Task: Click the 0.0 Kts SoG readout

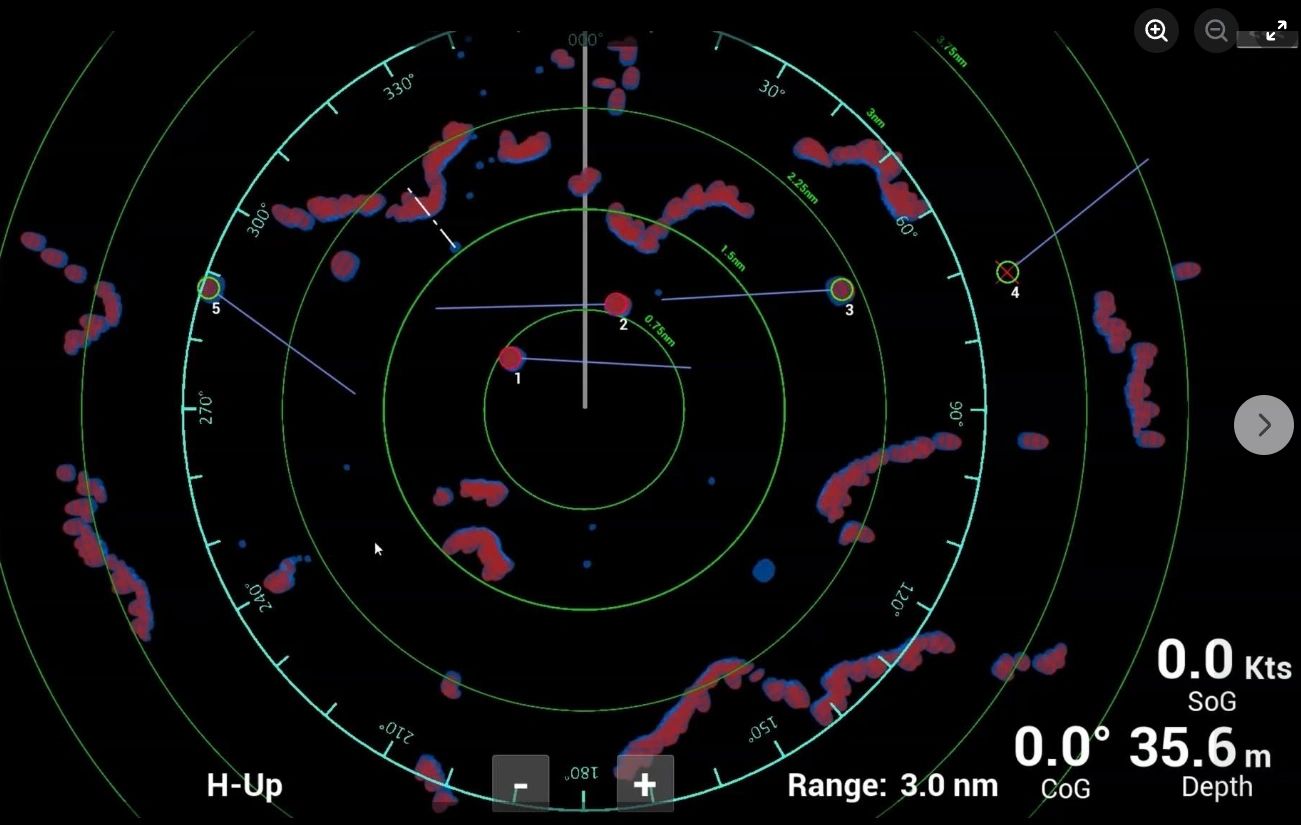Action: point(1224,673)
